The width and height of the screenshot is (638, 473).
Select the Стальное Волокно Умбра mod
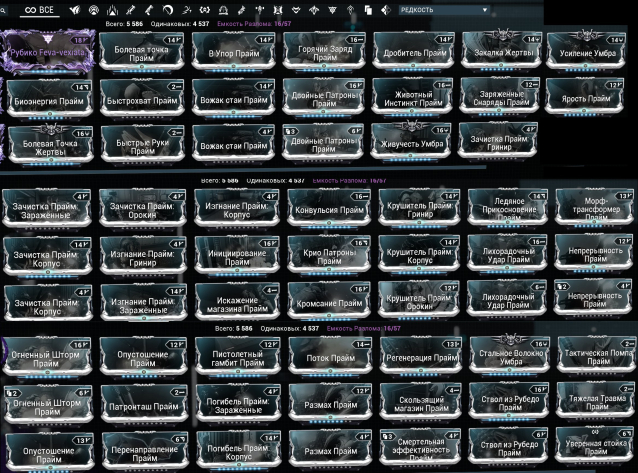coord(510,355)
